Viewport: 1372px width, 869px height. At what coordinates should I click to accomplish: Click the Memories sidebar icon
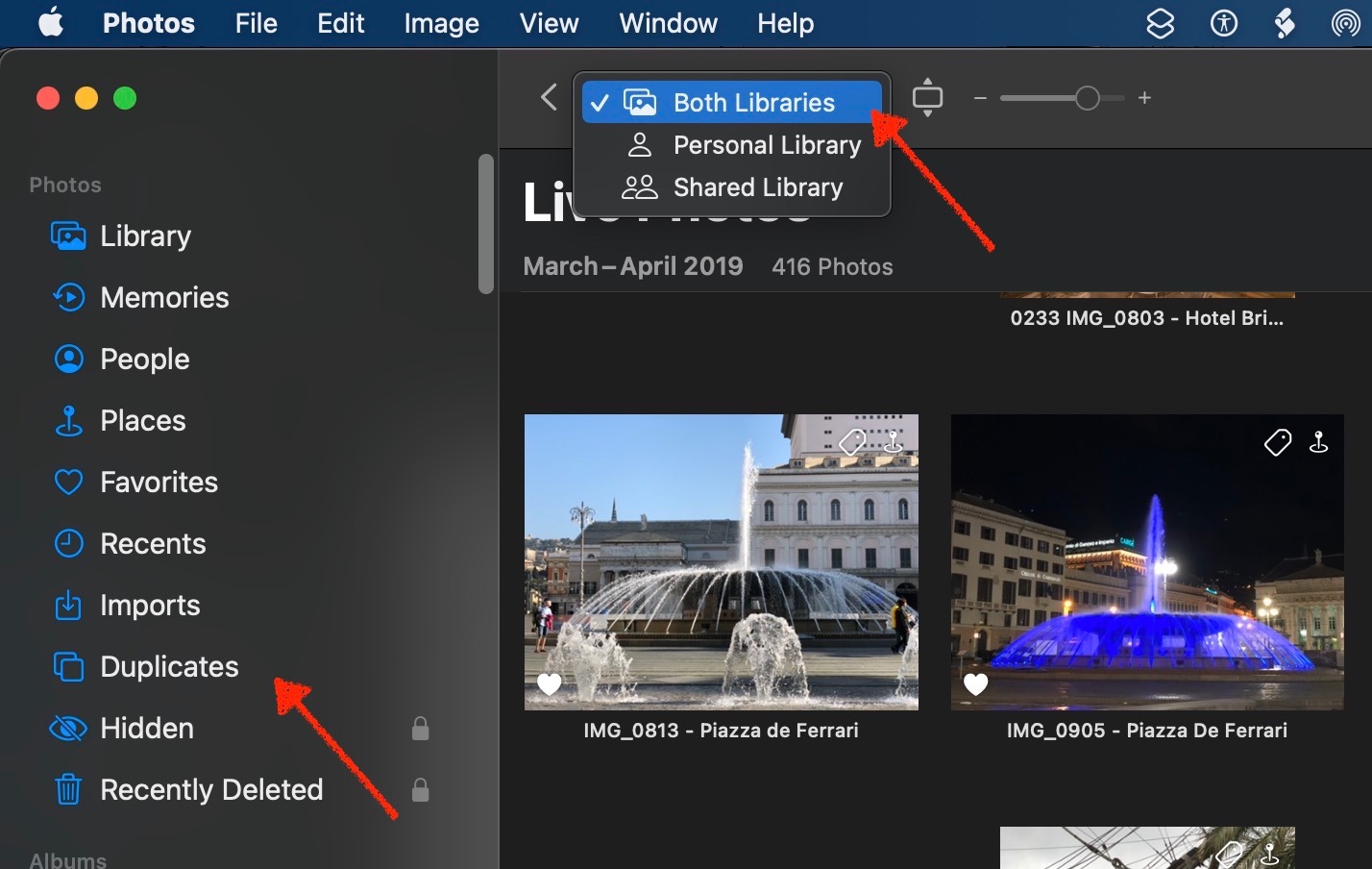[68, 297]
